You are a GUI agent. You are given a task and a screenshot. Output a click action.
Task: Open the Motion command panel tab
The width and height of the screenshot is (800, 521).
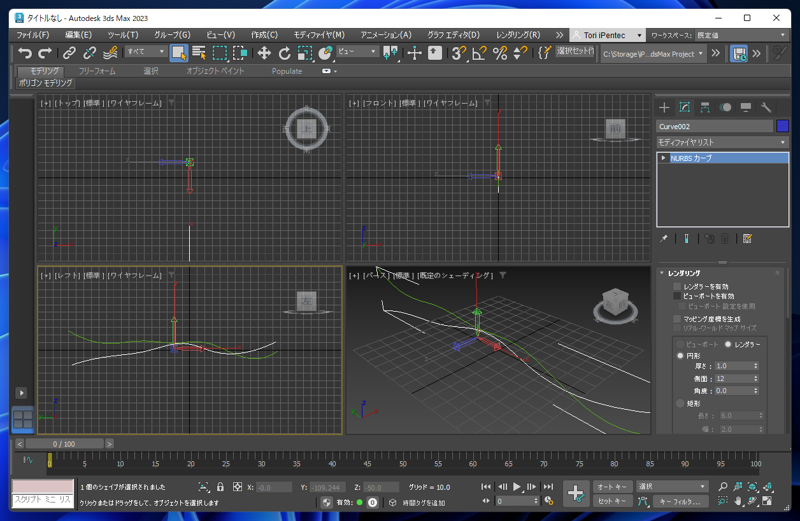725,107
